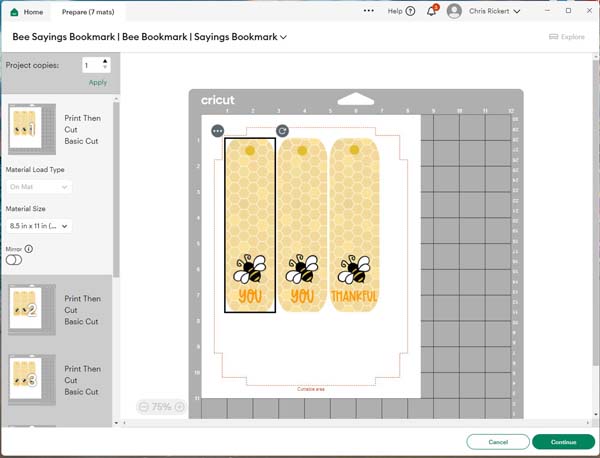Screen dimensions: 600x458
Task: Click the canvas vertical scrollbar
Action: tap(596, 214)
